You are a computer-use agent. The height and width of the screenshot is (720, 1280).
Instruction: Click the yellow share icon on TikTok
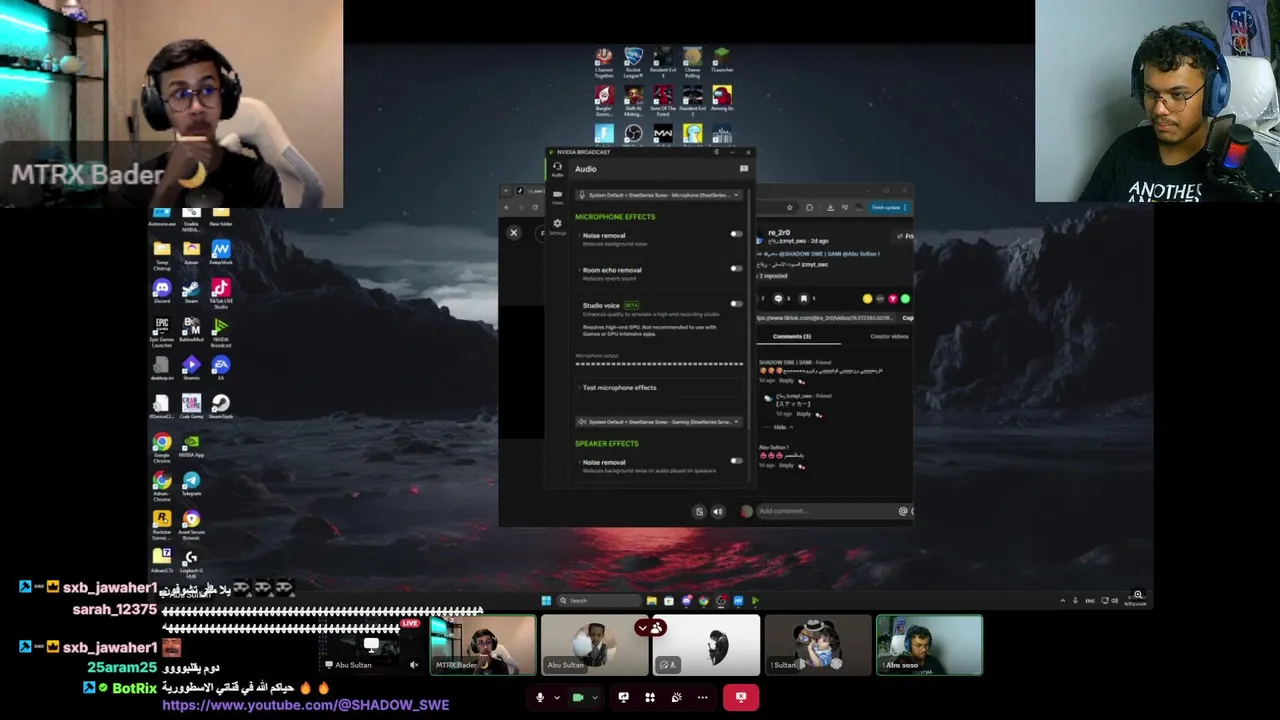point(867,298)
